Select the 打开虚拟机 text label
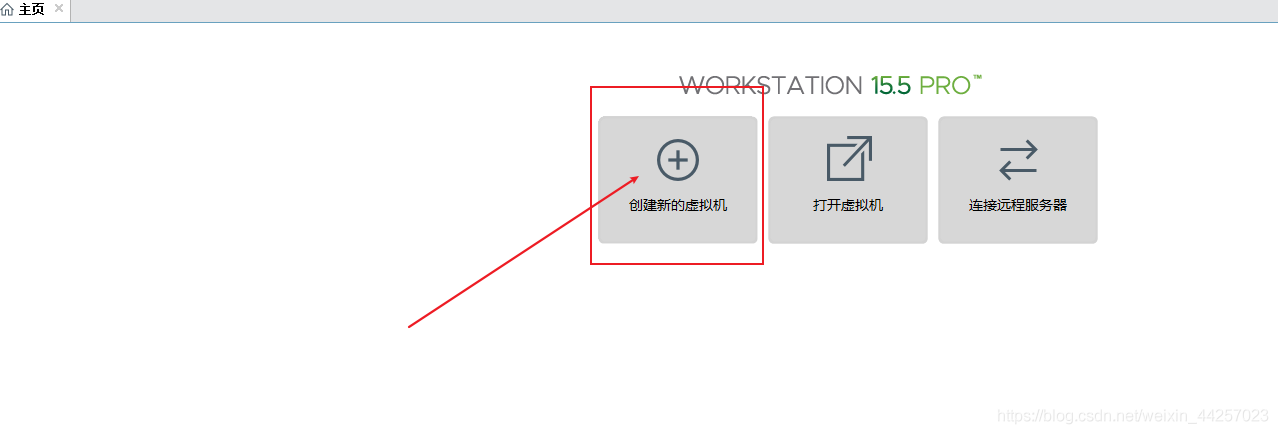 [848, 205]
